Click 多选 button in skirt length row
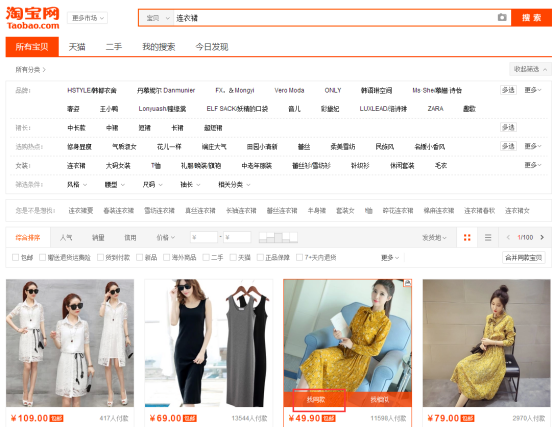Viewport: 554px width, 428px height. click(508, 128)
